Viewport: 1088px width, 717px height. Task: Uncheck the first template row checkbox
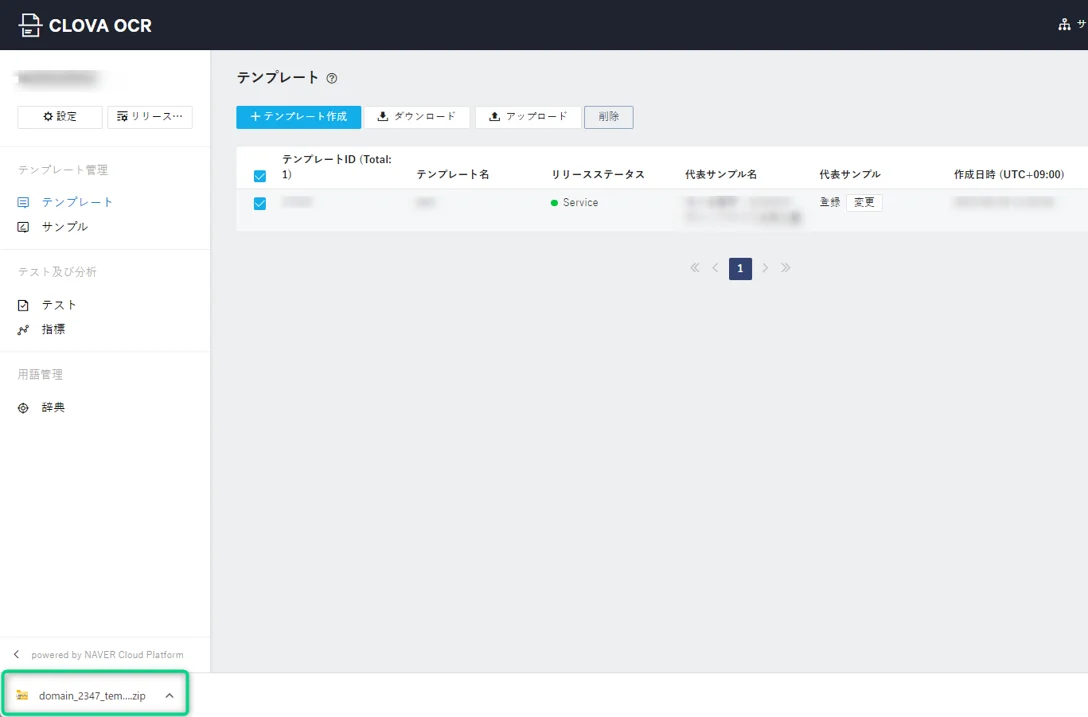pyautogui.click(x=260, y=203)
